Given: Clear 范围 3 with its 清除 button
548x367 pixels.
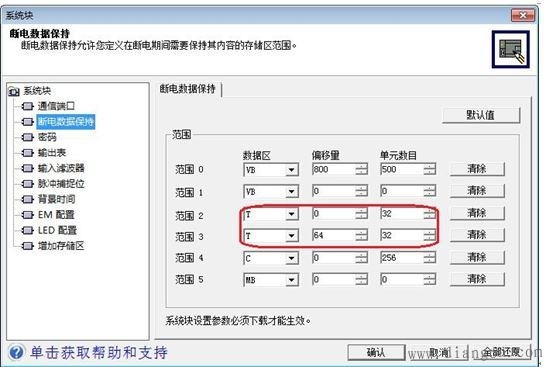Looking at the screenshot, I should [x=477, y=235].
